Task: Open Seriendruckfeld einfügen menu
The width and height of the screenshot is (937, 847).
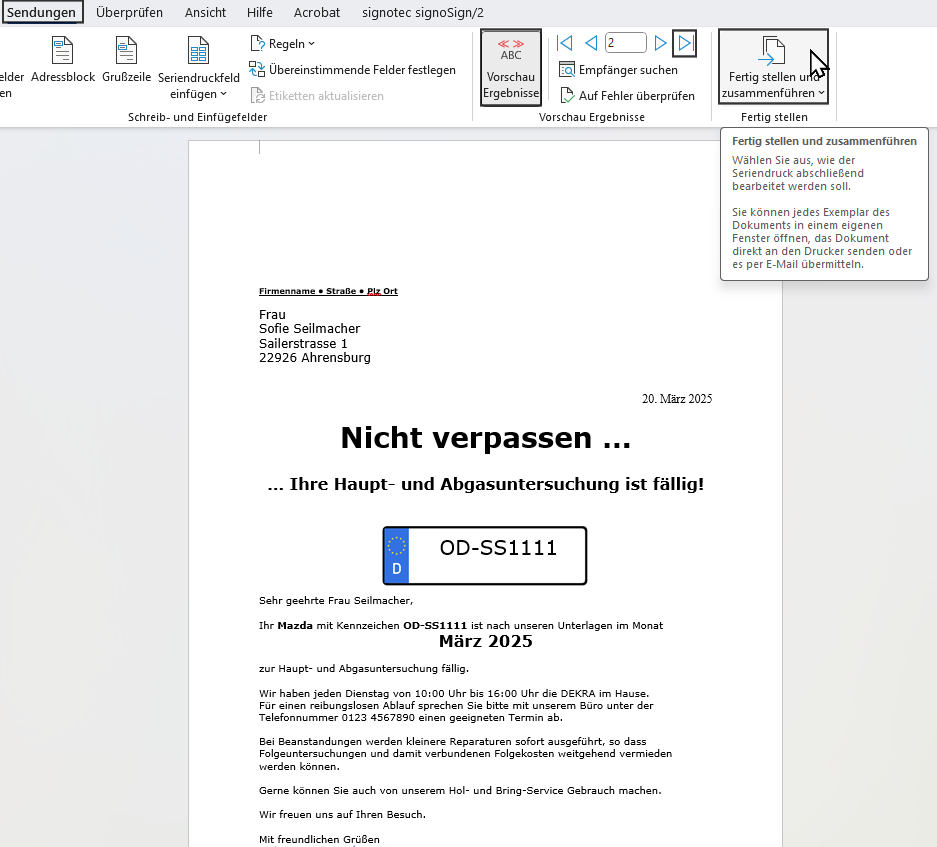Action: tap(198, 68)
